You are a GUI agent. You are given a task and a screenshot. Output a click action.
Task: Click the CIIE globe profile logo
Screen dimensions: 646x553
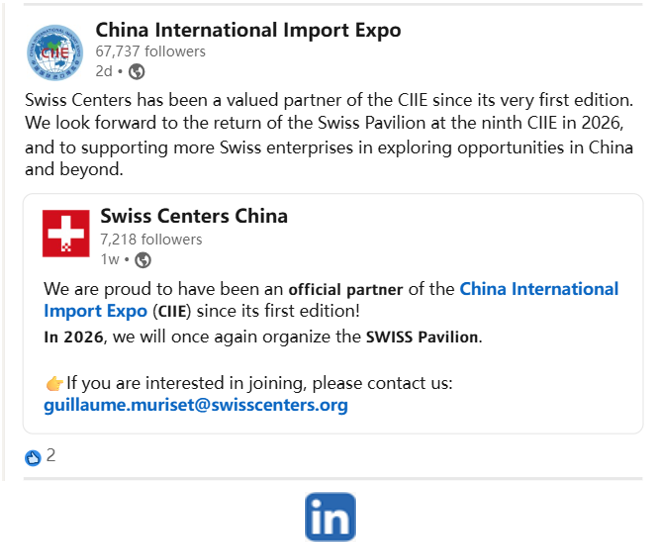point(55,51)
